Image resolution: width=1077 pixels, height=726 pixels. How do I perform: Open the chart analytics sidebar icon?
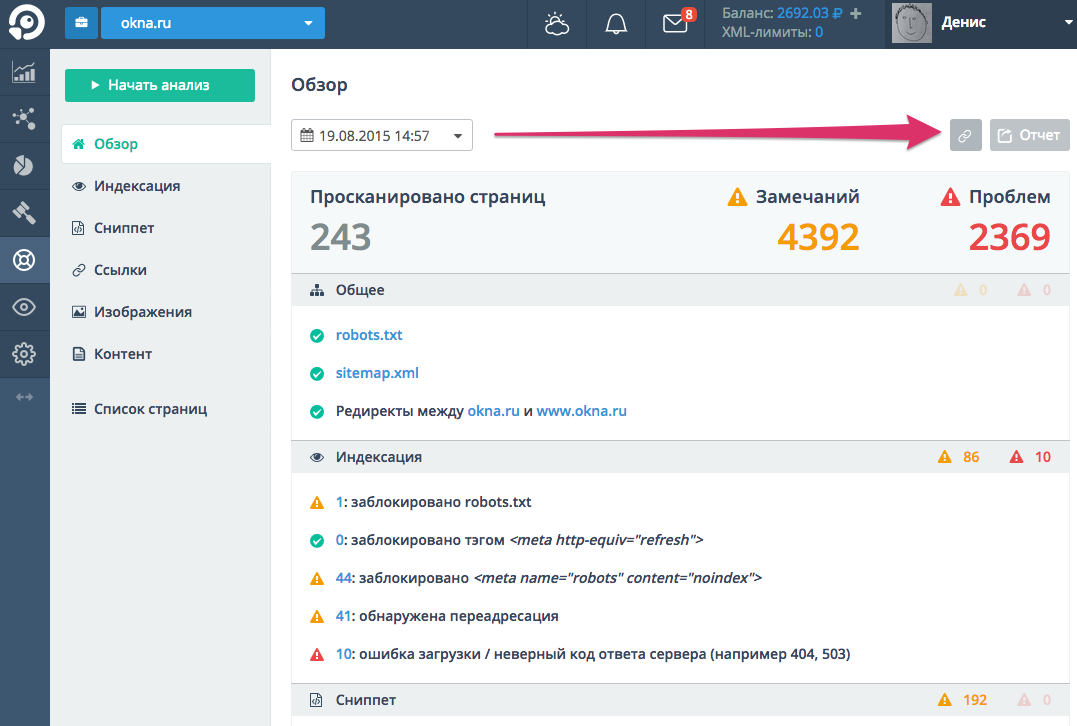click(x=24, y=72)
